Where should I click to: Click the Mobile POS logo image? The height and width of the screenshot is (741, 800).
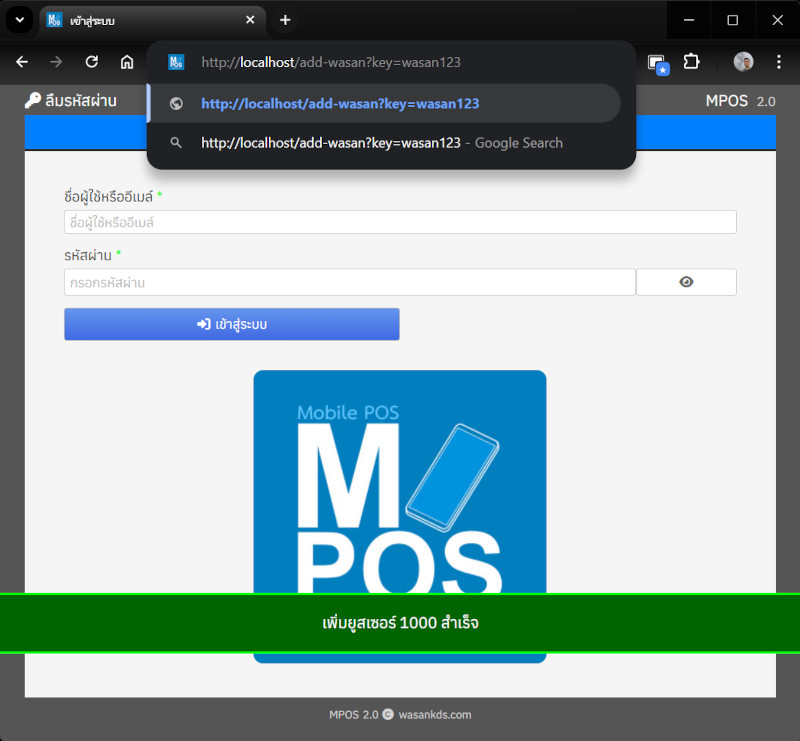point(399,480)
